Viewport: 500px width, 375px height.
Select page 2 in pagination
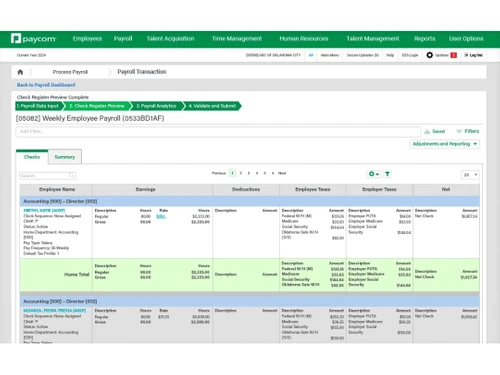tap(241, 173)
